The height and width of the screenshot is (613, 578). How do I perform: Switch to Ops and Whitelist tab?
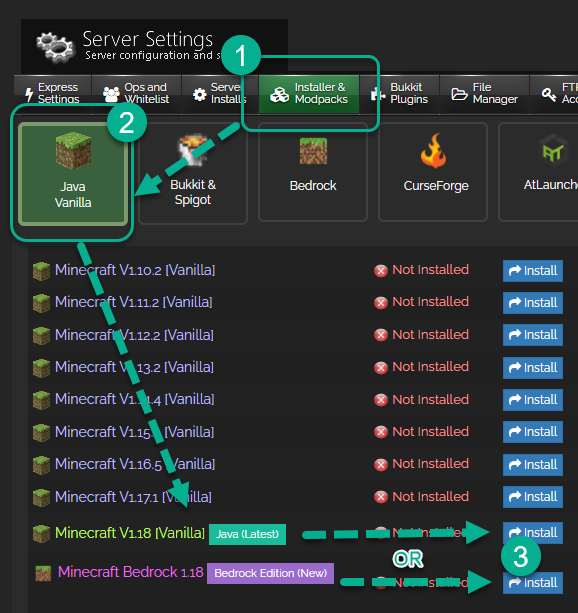[136, 94]
